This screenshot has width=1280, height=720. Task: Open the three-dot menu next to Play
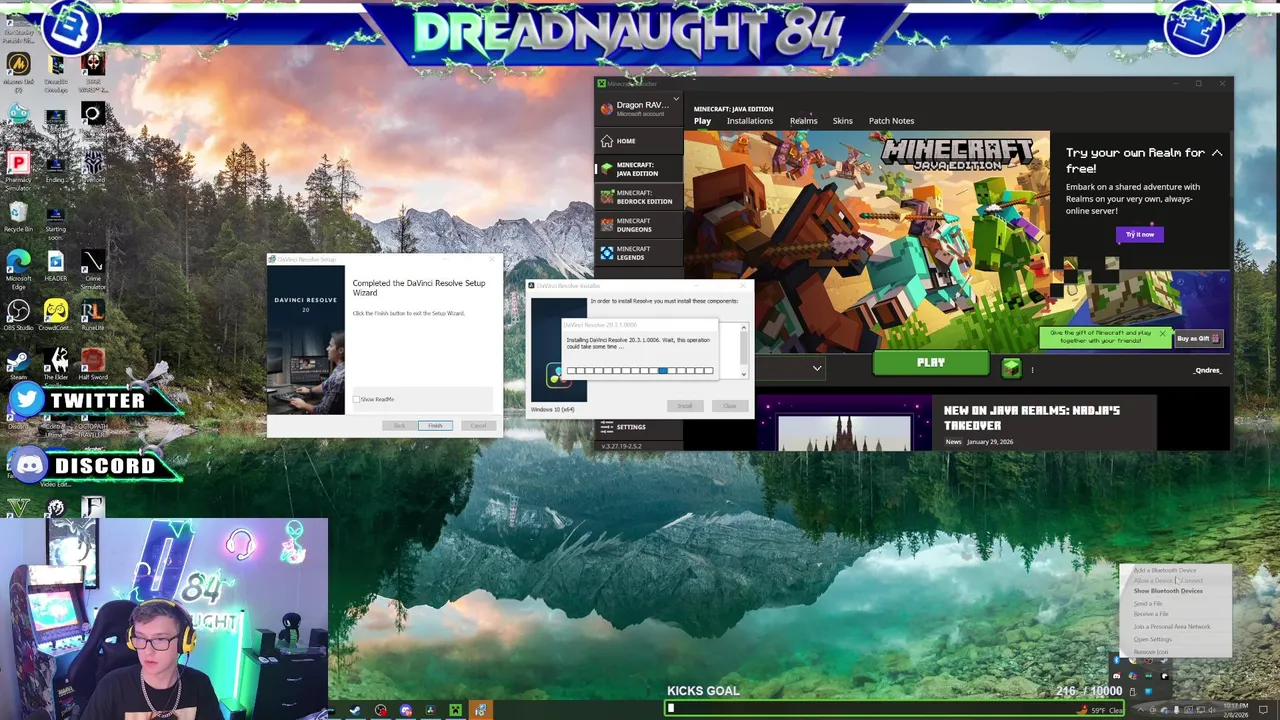1032,369
